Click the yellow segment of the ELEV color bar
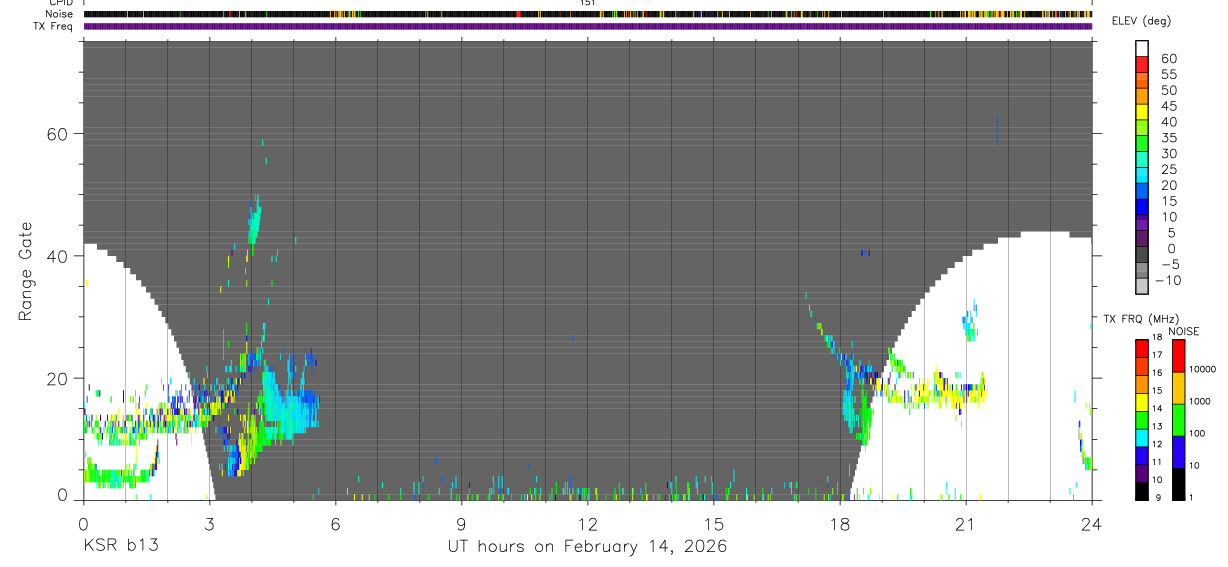Image resolution: width=1228 pixels, height=567 pixels. click(x=1142, y=112)
